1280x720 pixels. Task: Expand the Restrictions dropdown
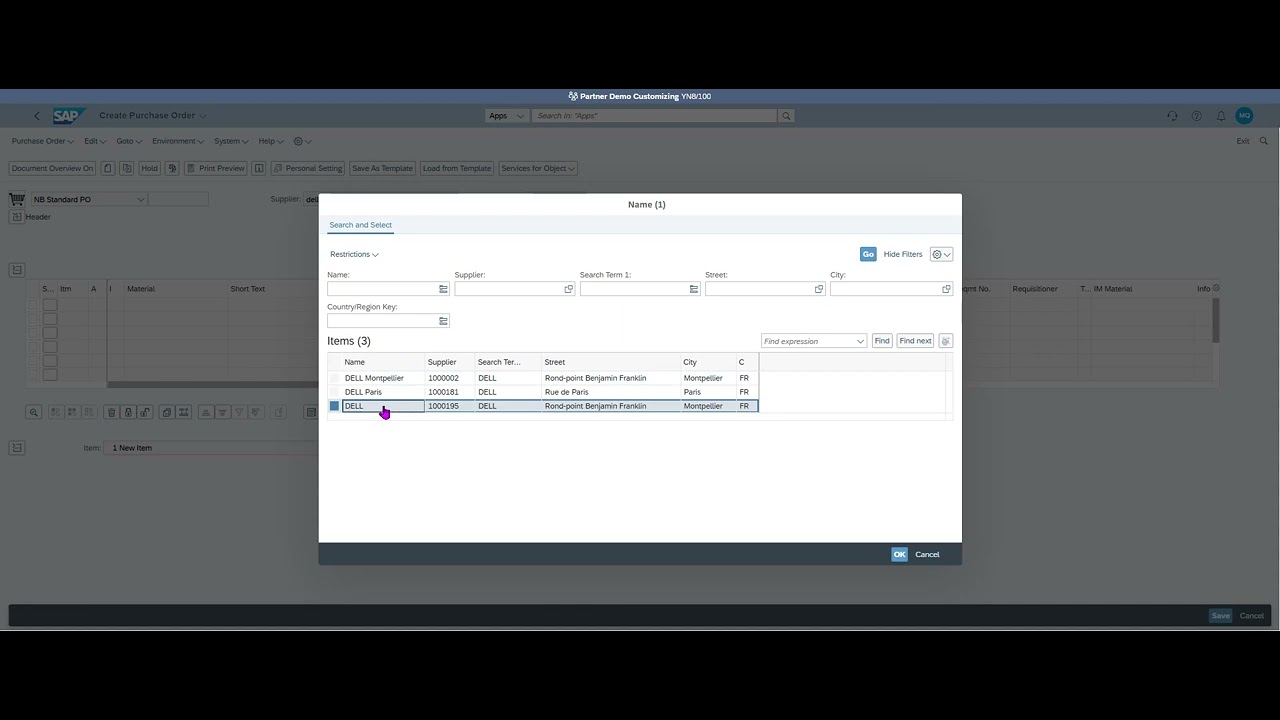pos(354,254)
